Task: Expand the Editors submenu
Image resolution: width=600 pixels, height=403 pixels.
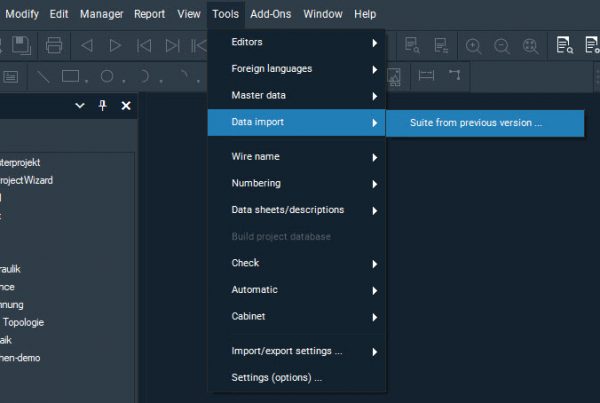Action: tap(296, 43)
